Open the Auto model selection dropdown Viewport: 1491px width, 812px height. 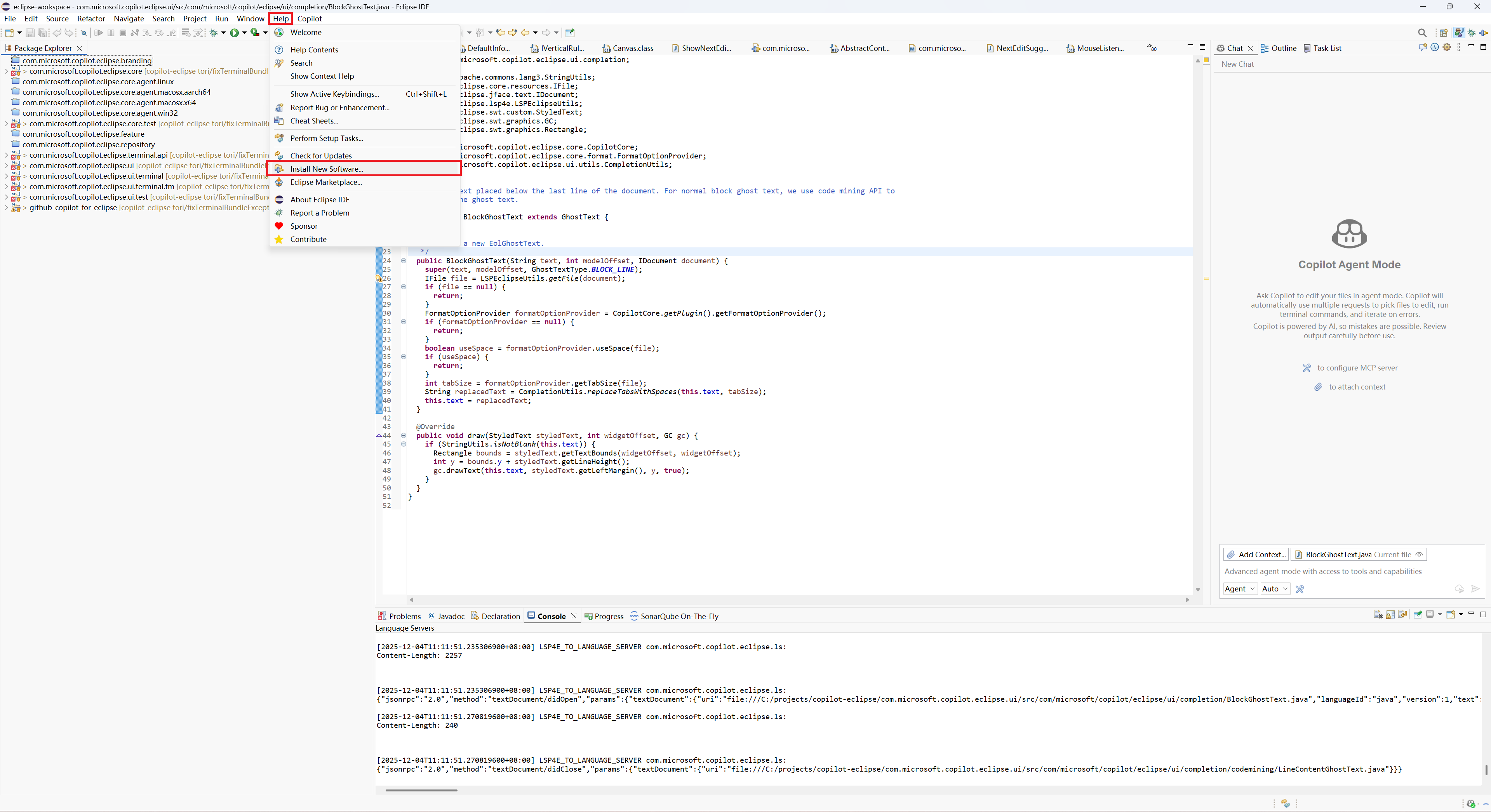click(1275, 589)
